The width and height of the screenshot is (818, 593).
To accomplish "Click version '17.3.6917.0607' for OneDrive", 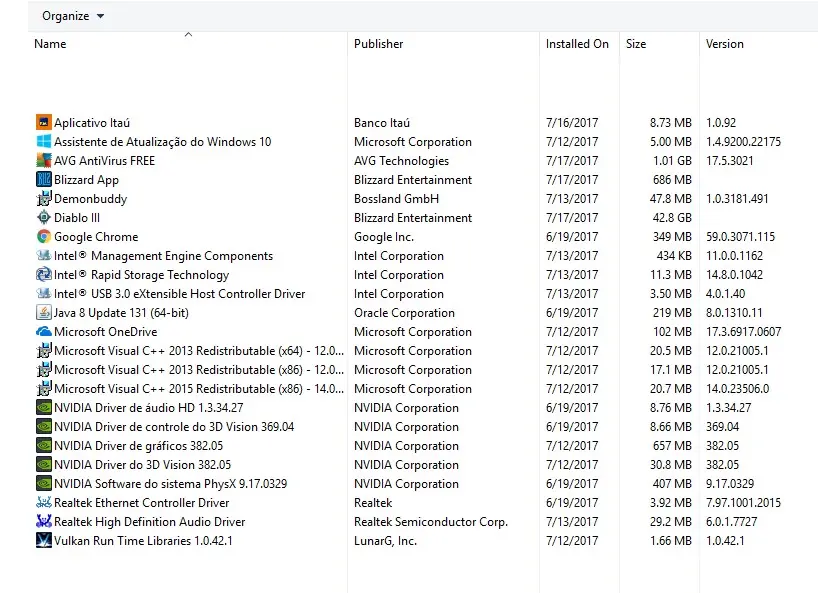I will (x=743, y=332).
